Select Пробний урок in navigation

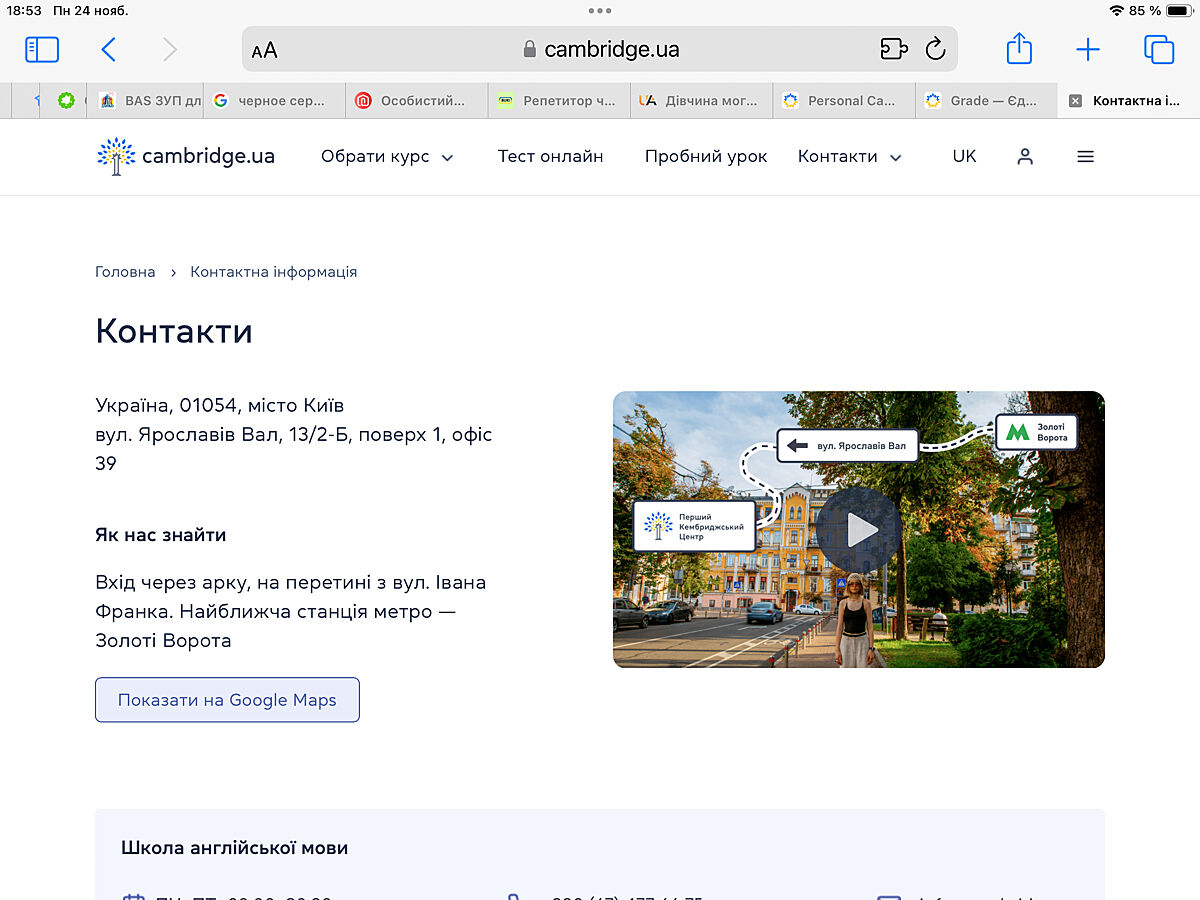click(x=706, y=157)
